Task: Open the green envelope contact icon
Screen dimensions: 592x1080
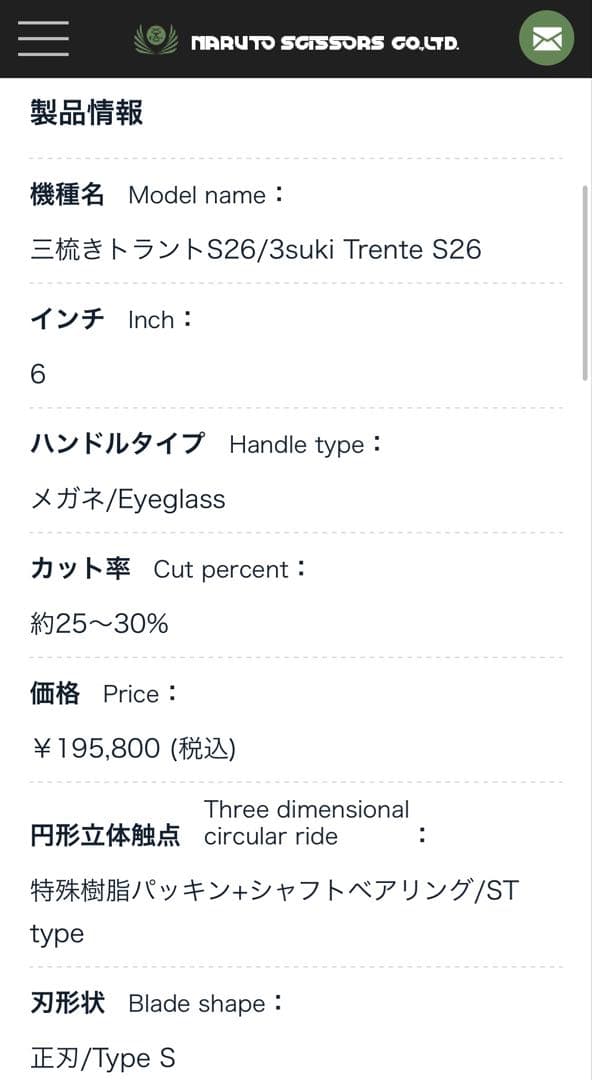Action: pos(546,40)
